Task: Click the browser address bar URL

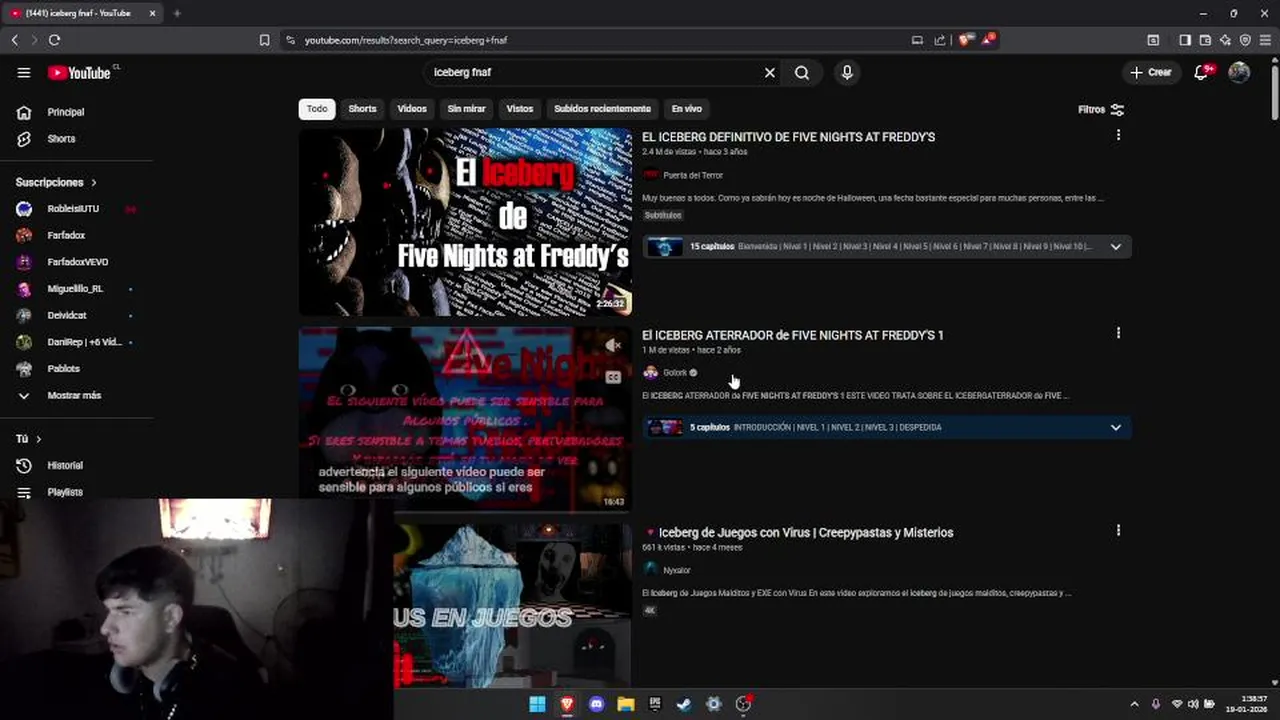Action: point(406,40)
